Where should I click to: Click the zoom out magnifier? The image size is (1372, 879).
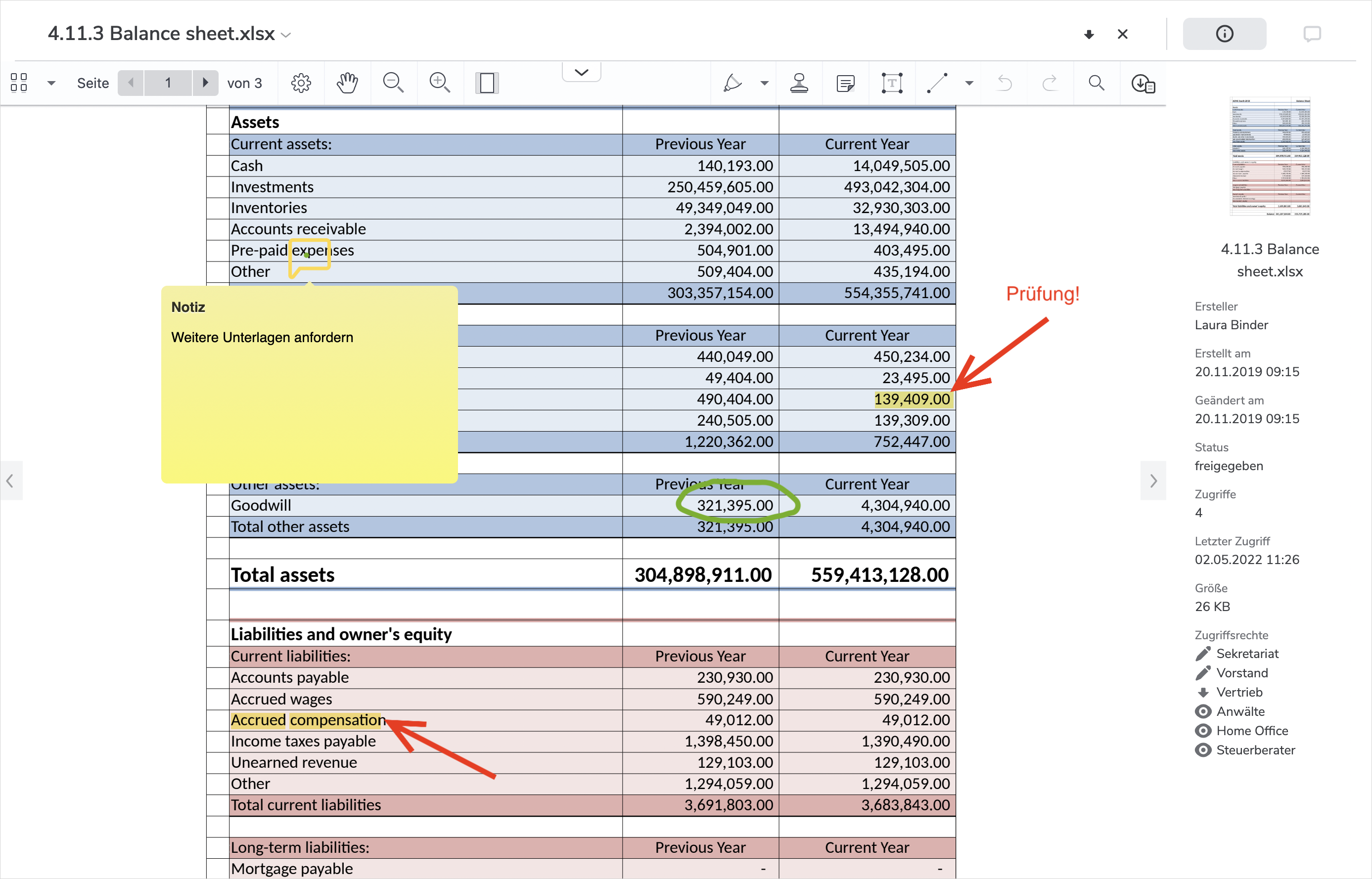click(x=393, y=84)
